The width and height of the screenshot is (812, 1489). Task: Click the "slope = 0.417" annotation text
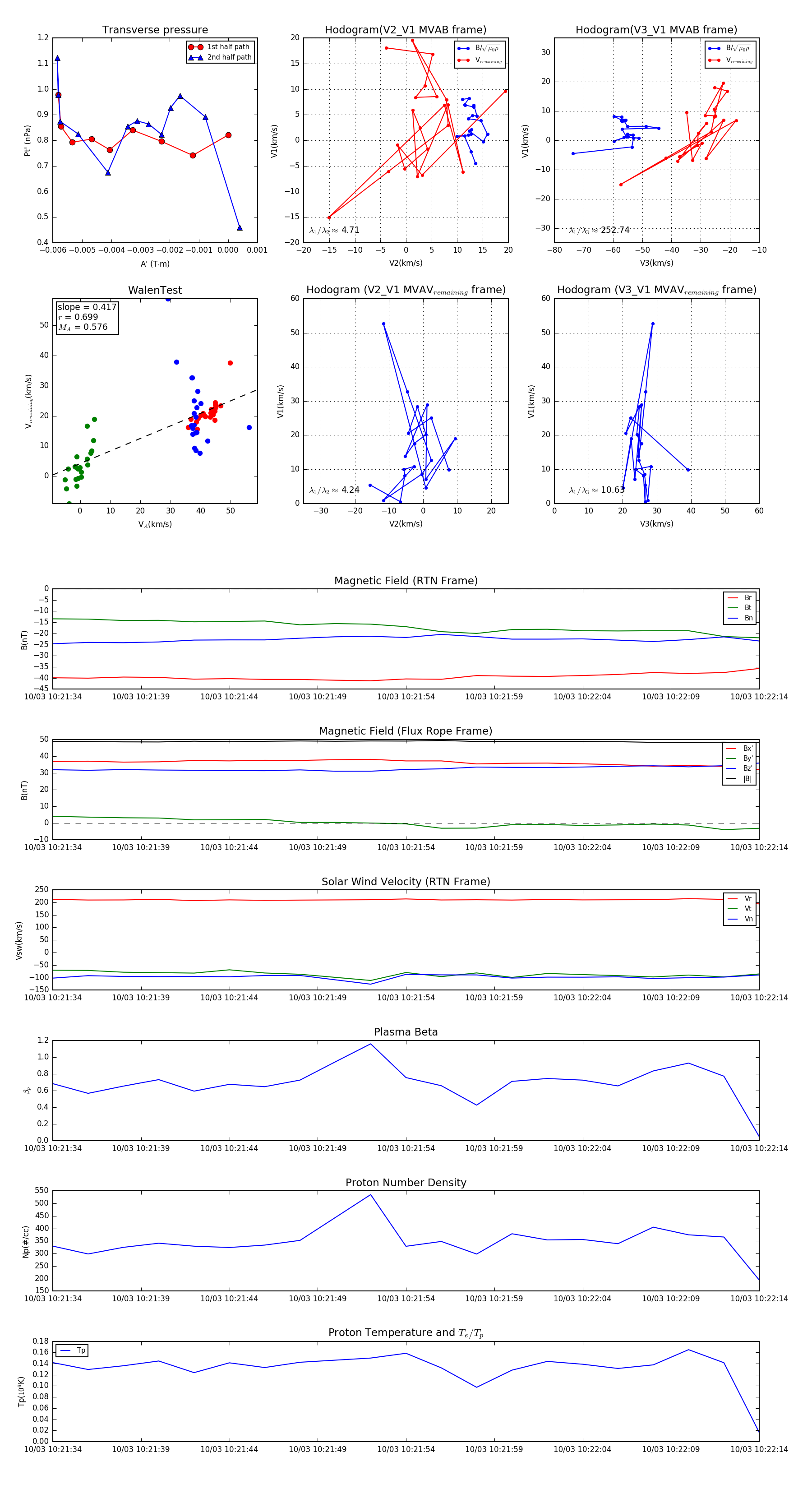87,307
